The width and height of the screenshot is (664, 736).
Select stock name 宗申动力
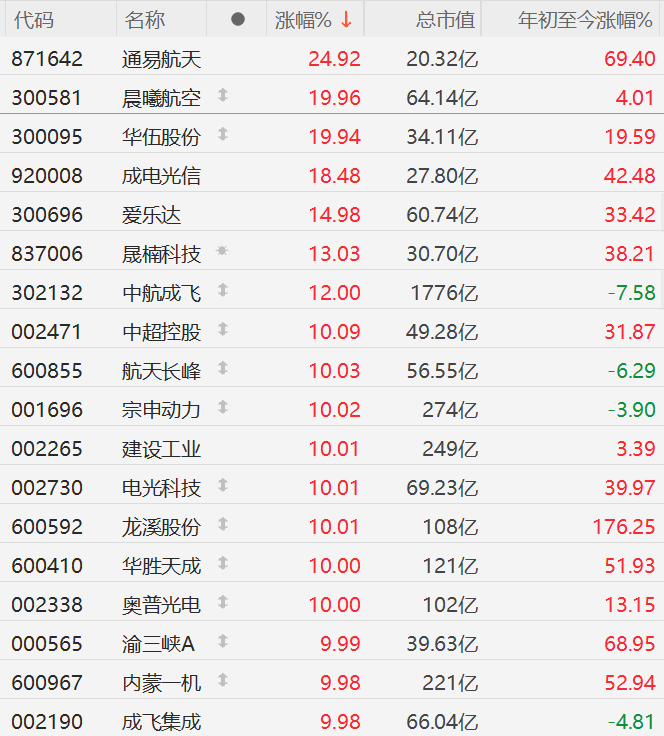tap(161, 410)
